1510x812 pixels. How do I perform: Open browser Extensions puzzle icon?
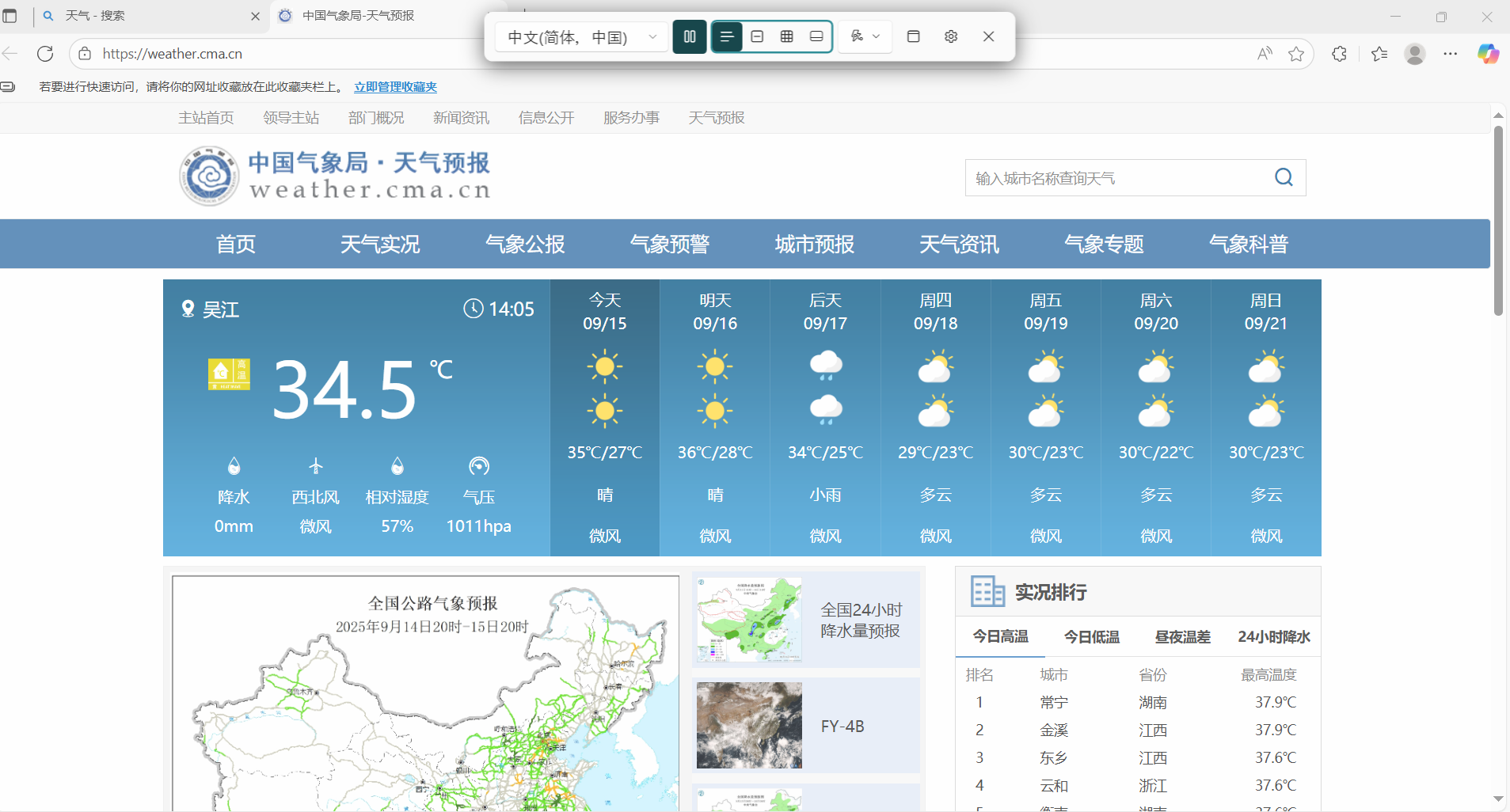(x=1339, y=54)
